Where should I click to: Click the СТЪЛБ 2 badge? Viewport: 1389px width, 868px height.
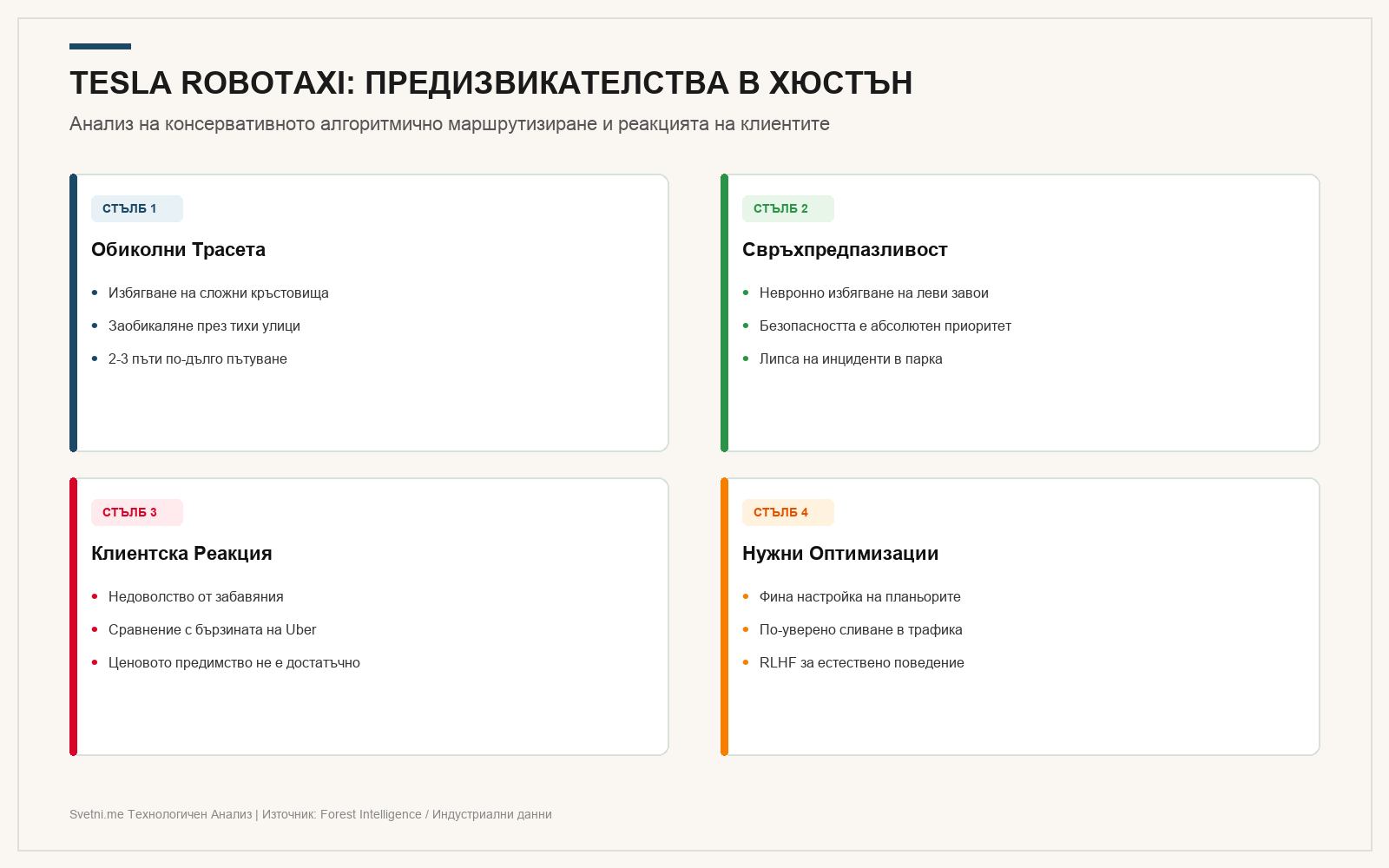click(x=788, y=208)
